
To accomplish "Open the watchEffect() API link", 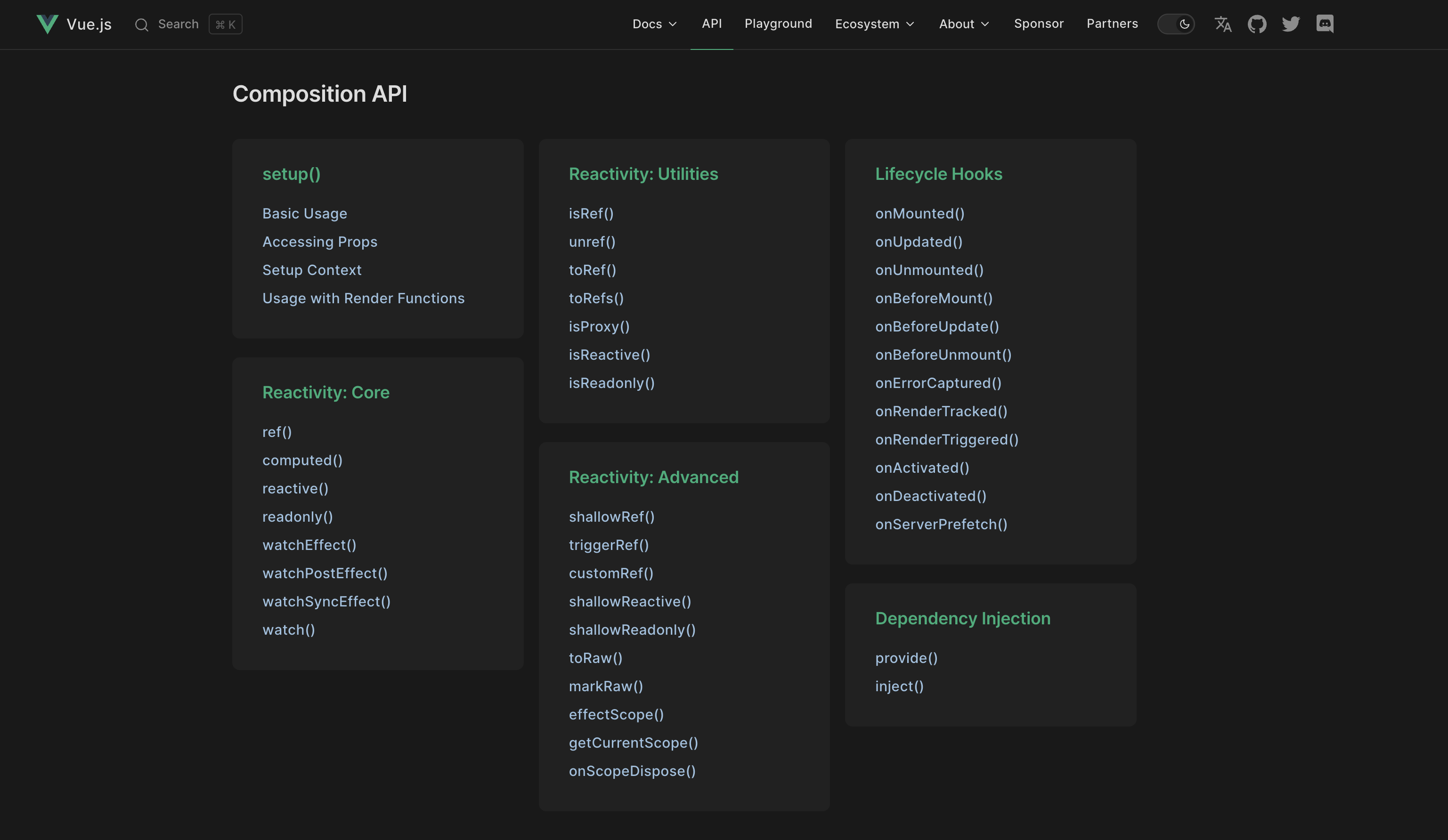I will [309, 545].
